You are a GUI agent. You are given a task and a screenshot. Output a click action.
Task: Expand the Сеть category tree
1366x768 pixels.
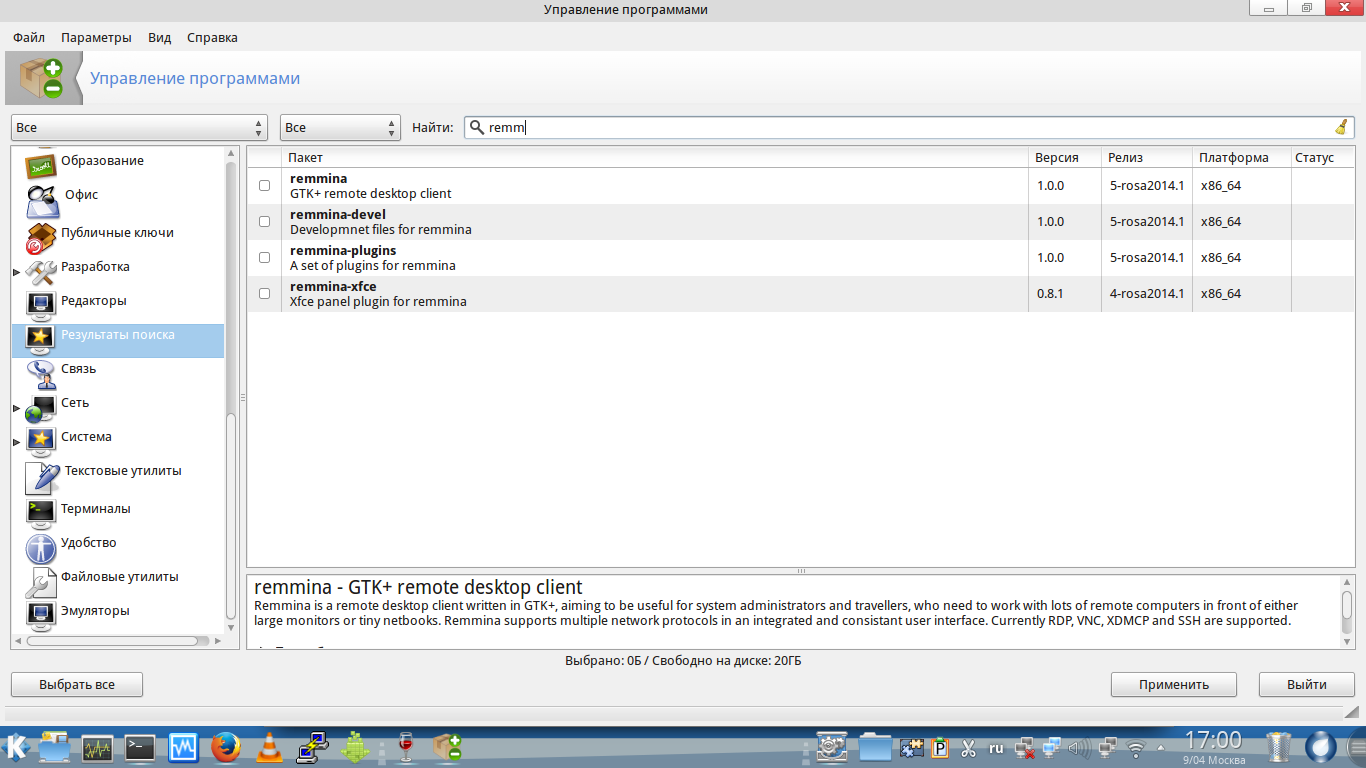(16, 408)
